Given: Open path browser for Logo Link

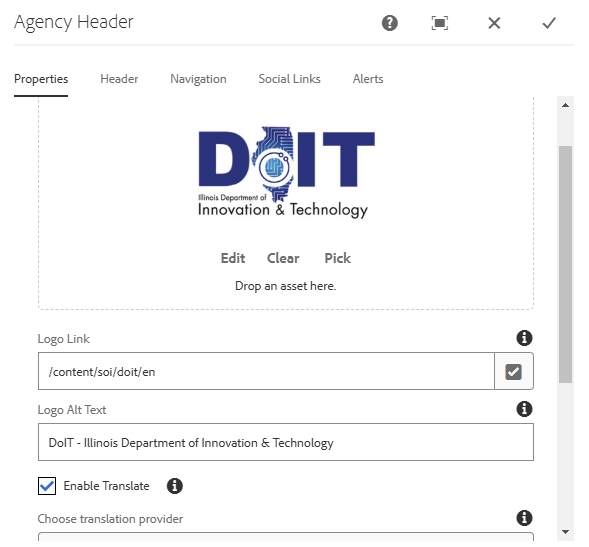Looking at the screenshot, I should pyautogui.click(x=513, y=372).
